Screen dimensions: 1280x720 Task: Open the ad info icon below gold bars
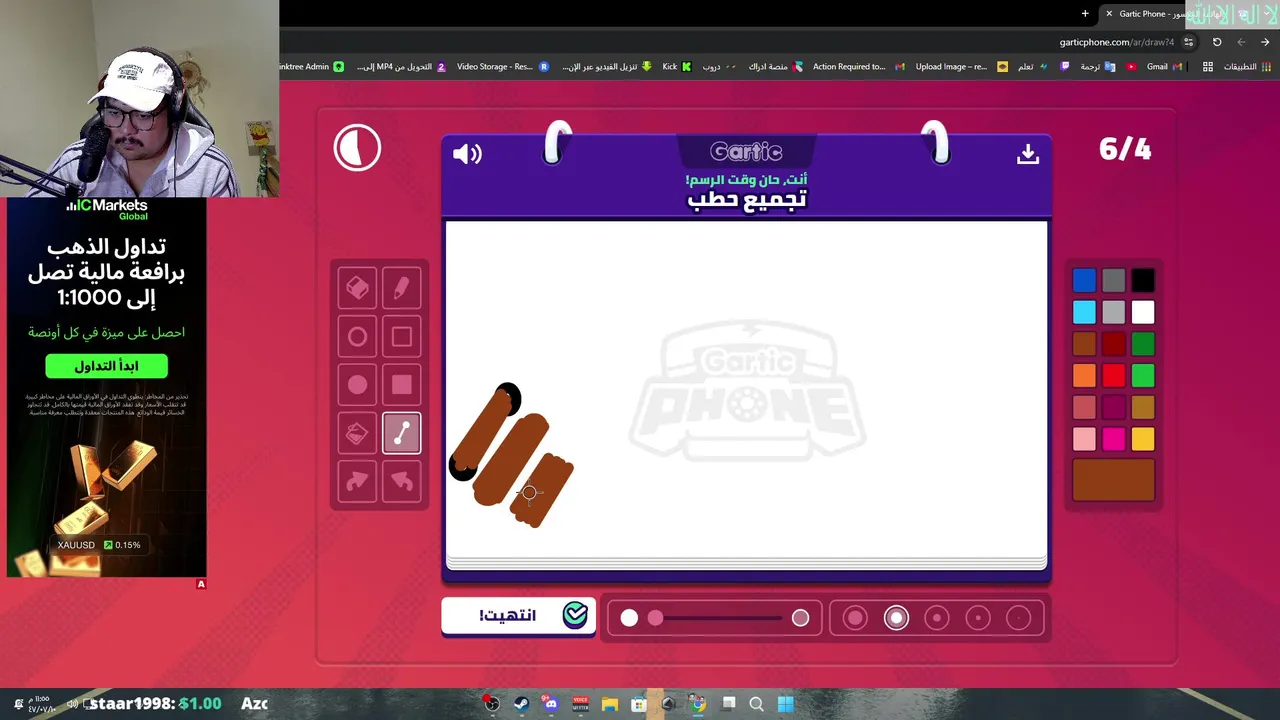coord(201,584)
